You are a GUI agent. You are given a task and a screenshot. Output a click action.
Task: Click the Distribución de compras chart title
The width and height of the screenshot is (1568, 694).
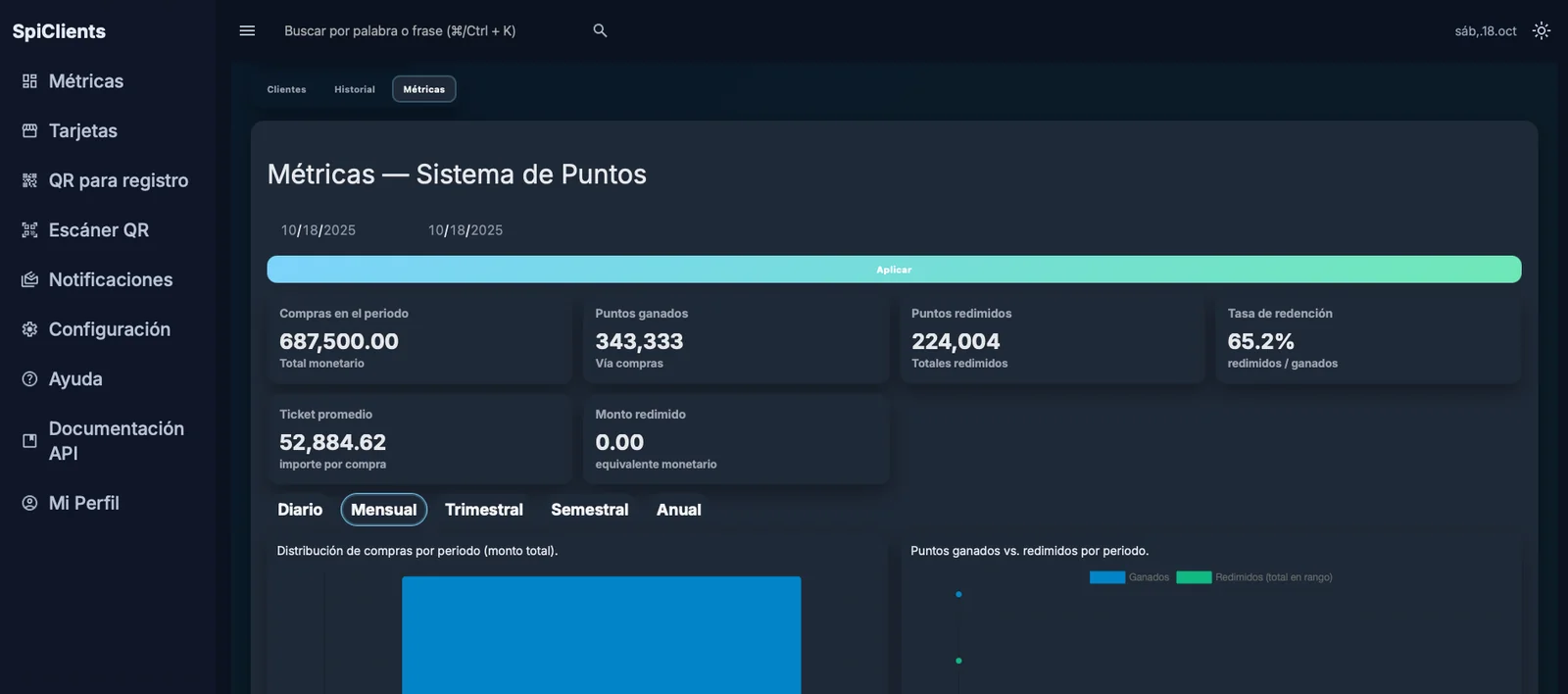click(x=417, y=551)
